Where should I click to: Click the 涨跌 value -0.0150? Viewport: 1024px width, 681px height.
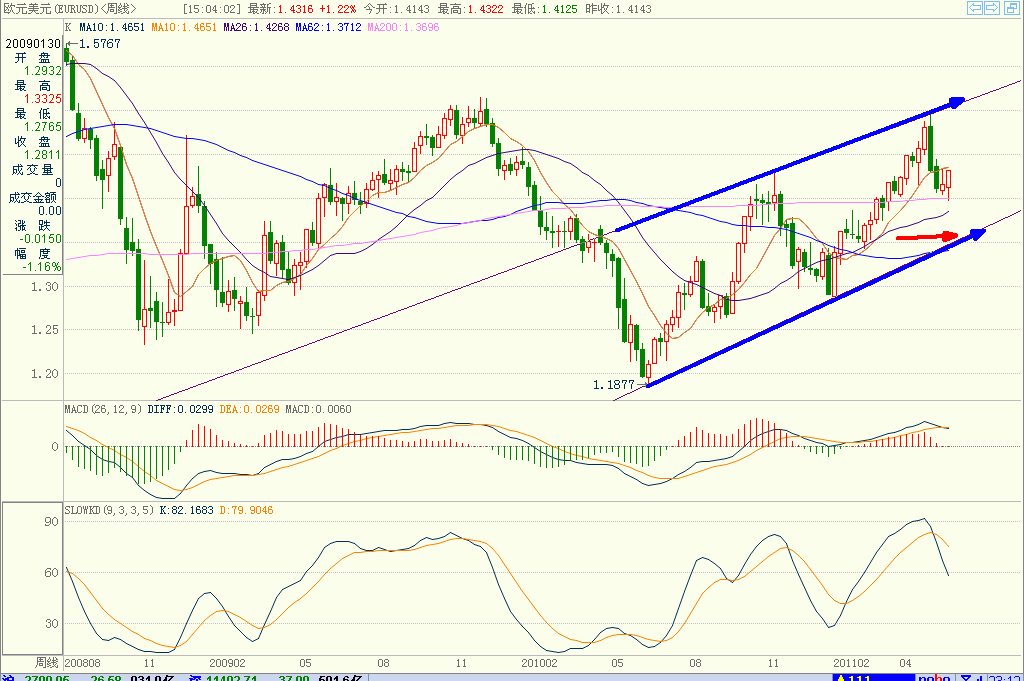point(40,239)
